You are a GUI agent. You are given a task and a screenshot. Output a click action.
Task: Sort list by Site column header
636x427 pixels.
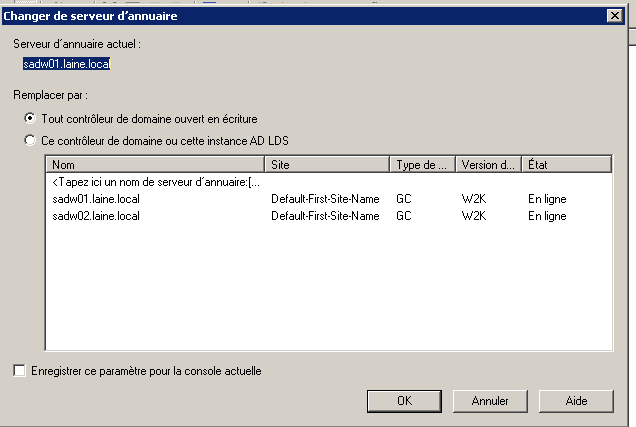click(x=327, y=165)
